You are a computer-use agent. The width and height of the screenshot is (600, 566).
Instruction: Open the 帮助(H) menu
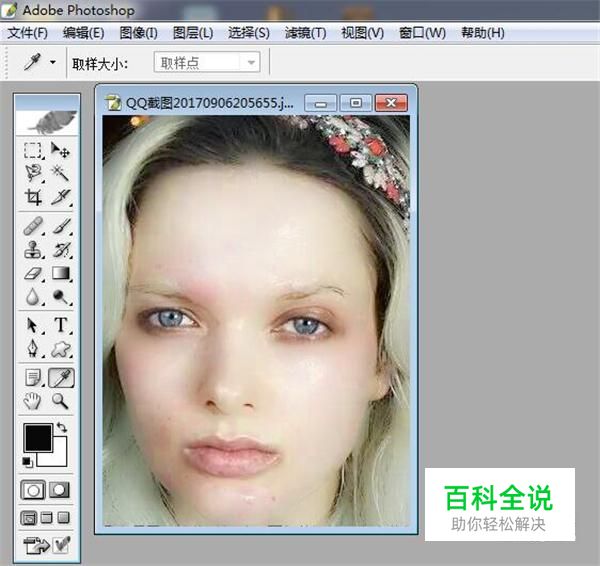click(x=483, y=33)
